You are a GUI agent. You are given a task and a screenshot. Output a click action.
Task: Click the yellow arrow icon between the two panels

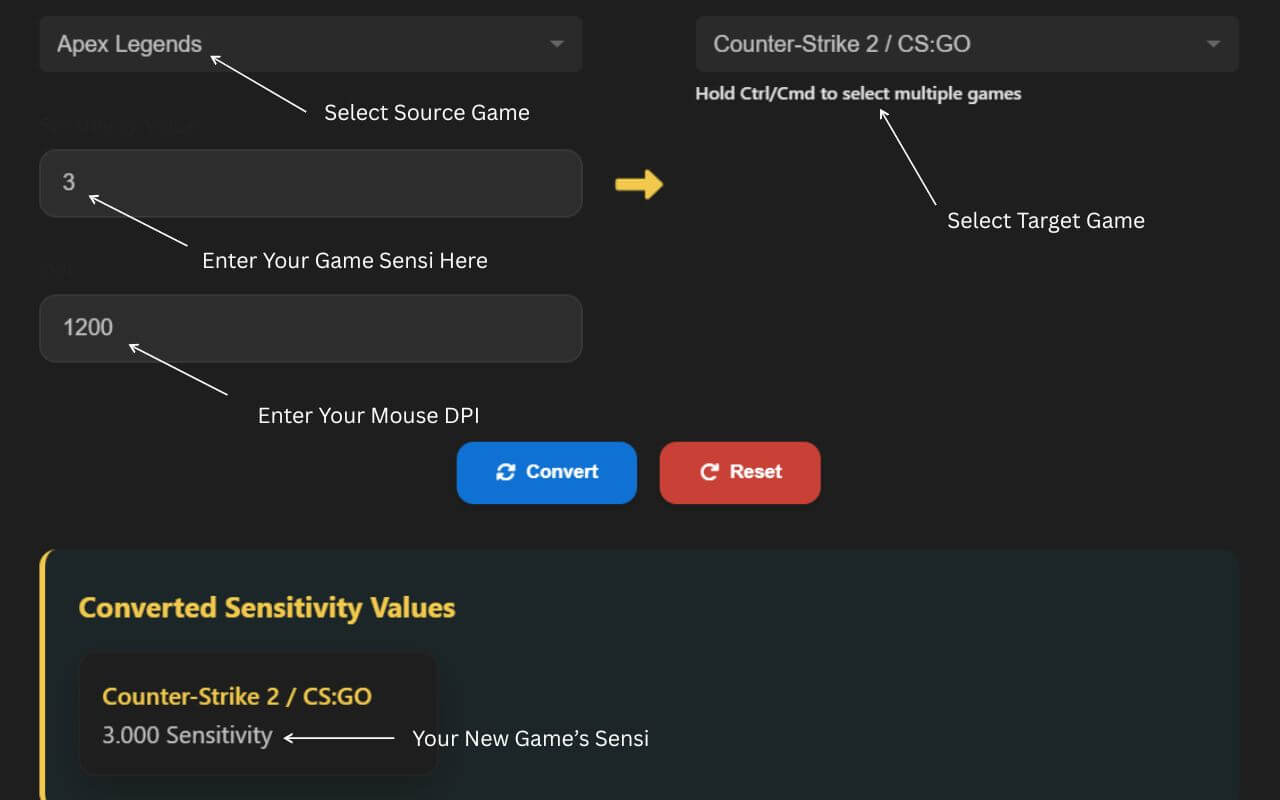[640, 184]
